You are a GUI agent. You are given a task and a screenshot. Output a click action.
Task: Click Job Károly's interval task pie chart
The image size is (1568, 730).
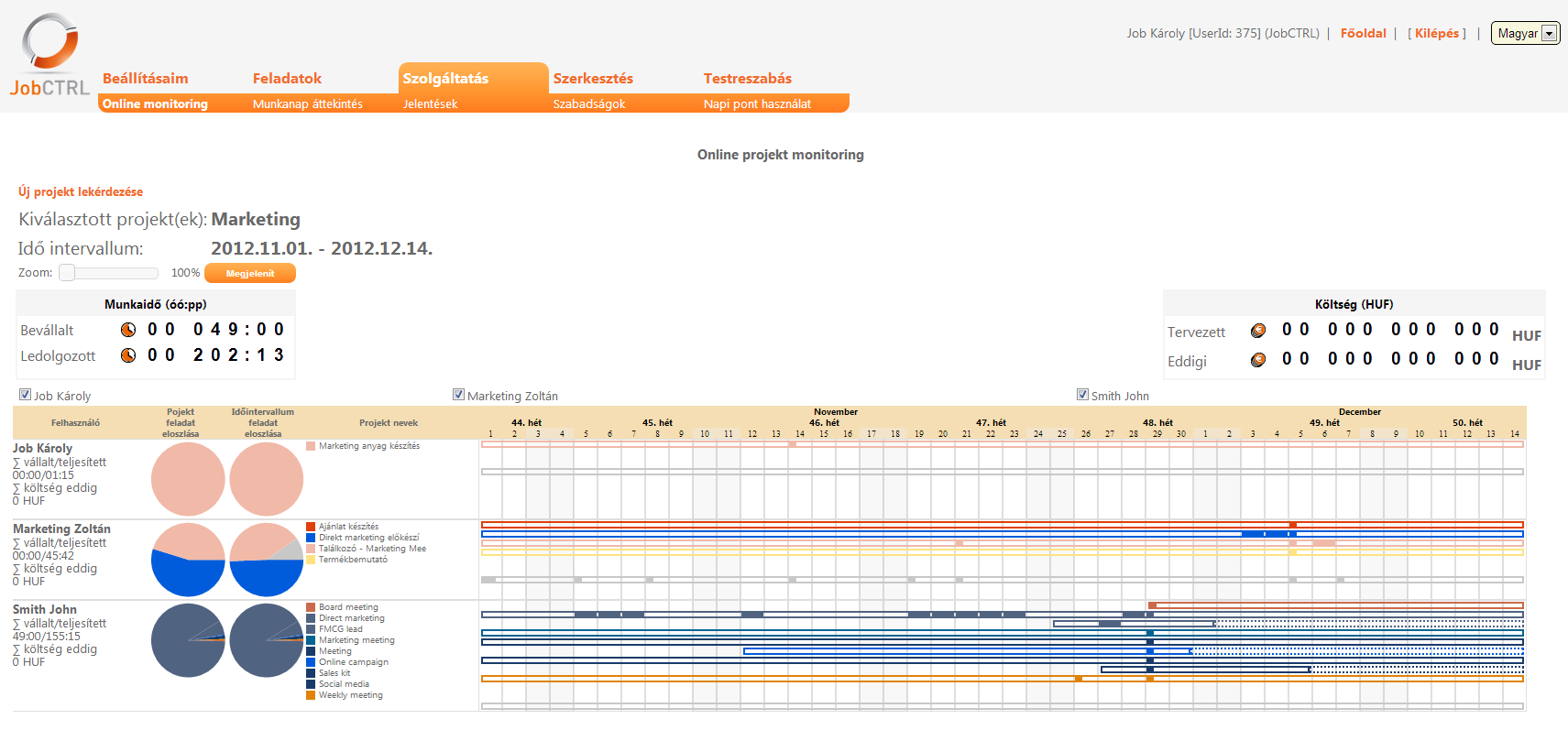coord(267,479)
